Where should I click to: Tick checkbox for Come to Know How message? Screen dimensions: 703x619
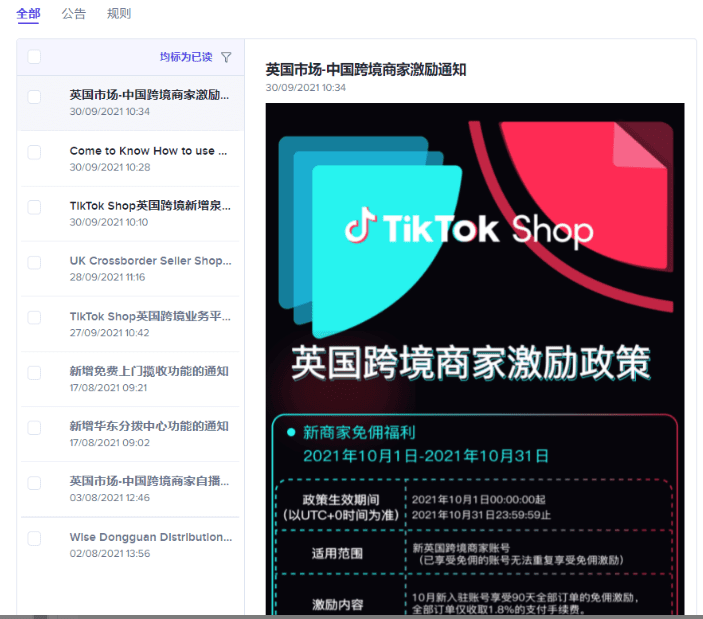[x=34, y=152]
